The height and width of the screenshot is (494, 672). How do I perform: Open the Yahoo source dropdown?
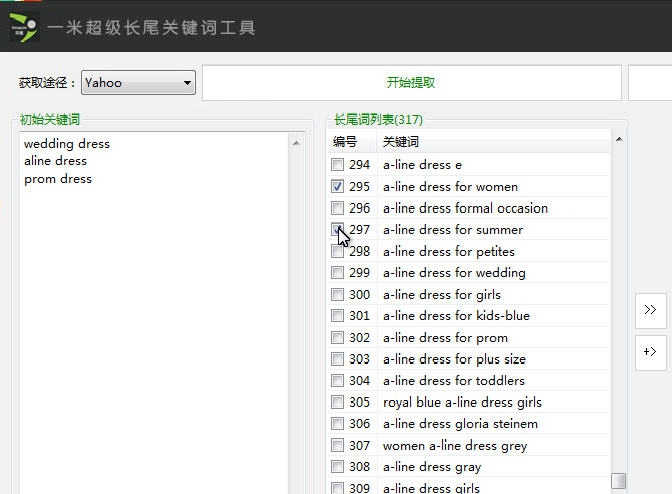click(138, 83)
